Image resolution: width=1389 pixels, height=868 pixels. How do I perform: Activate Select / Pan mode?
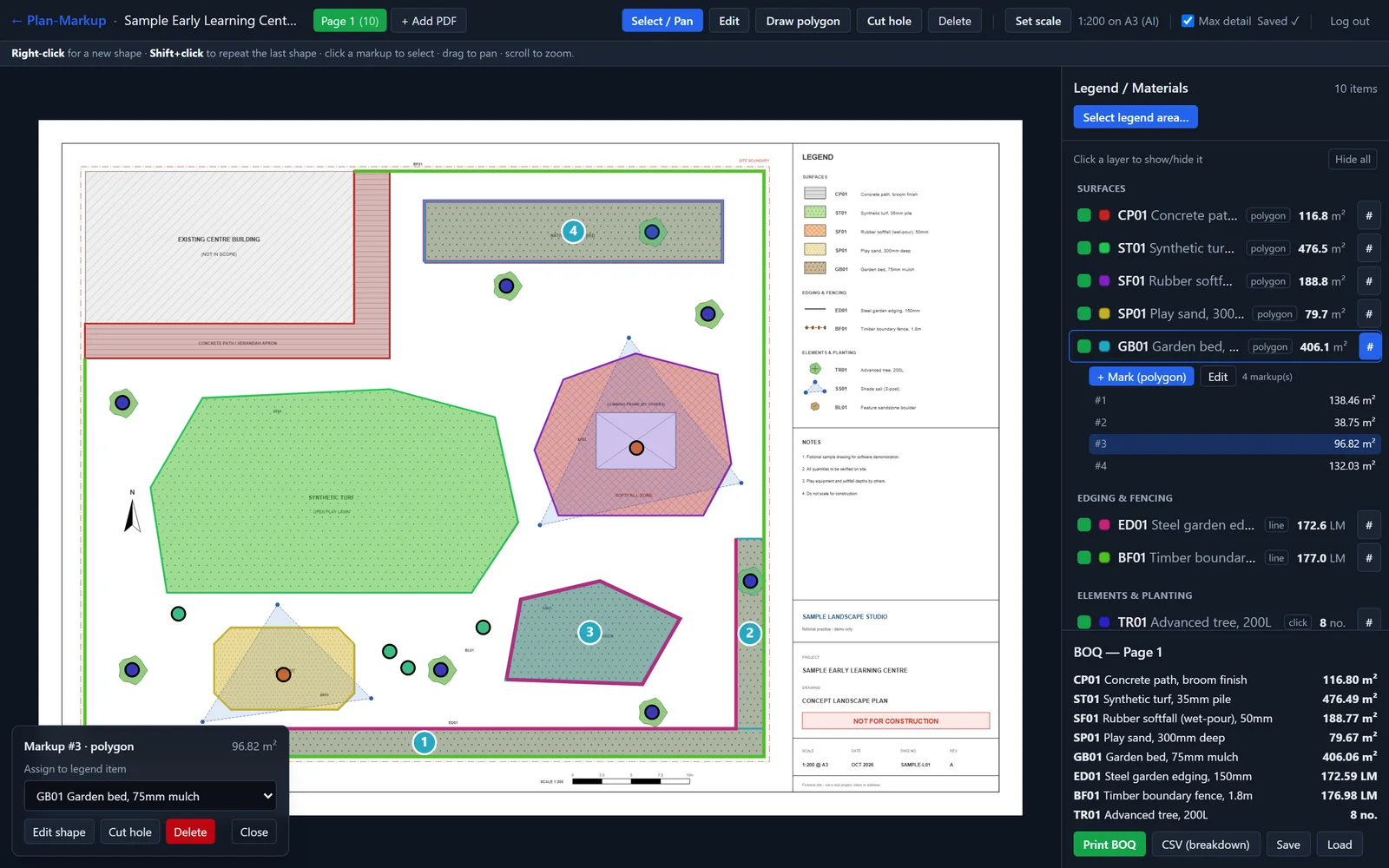tap(662, 21)
